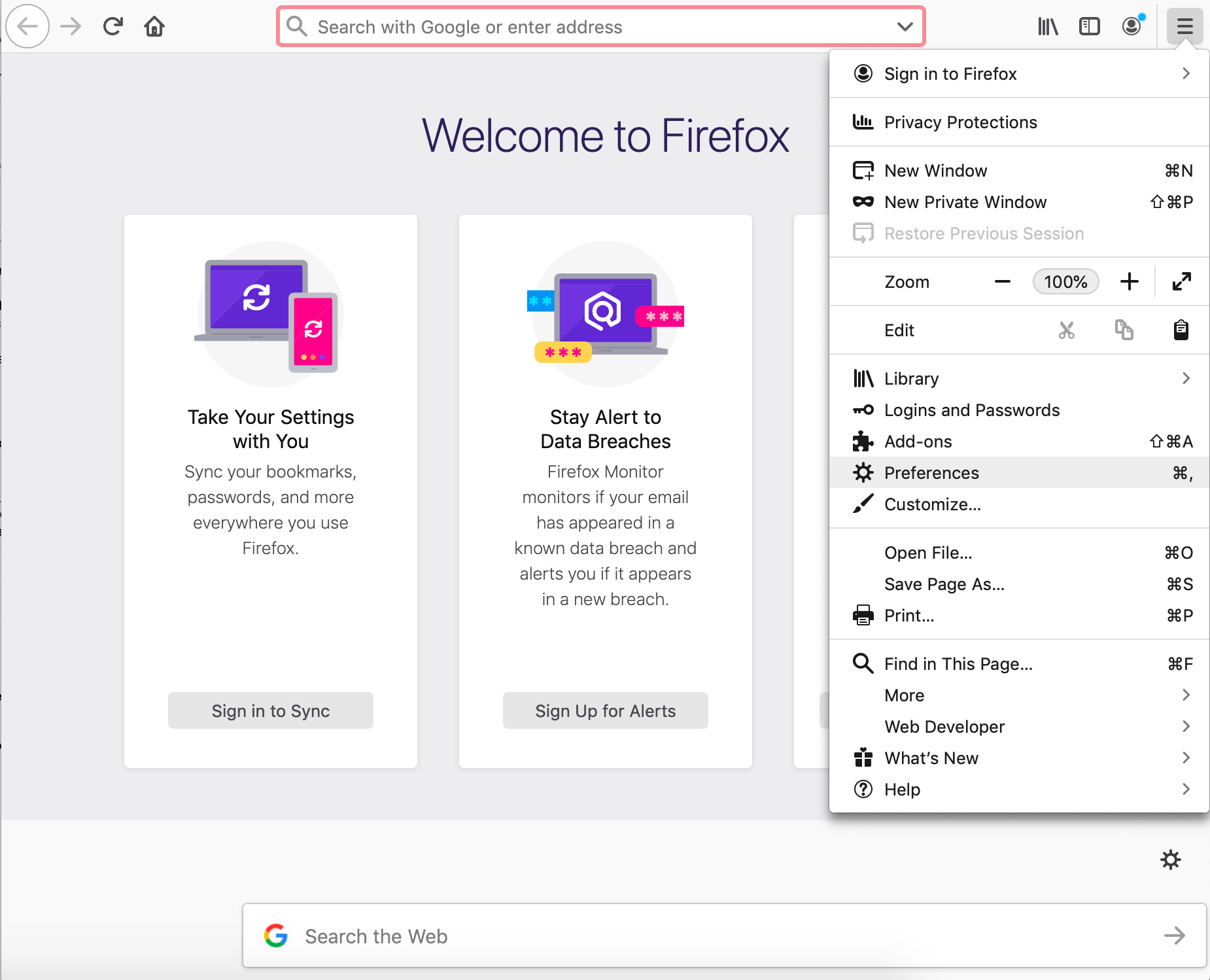The height and width of the screenshot is (980, 1210).
Task: Click the 'Welcome to Firefox' heading
Action: [x=606, y=135]
